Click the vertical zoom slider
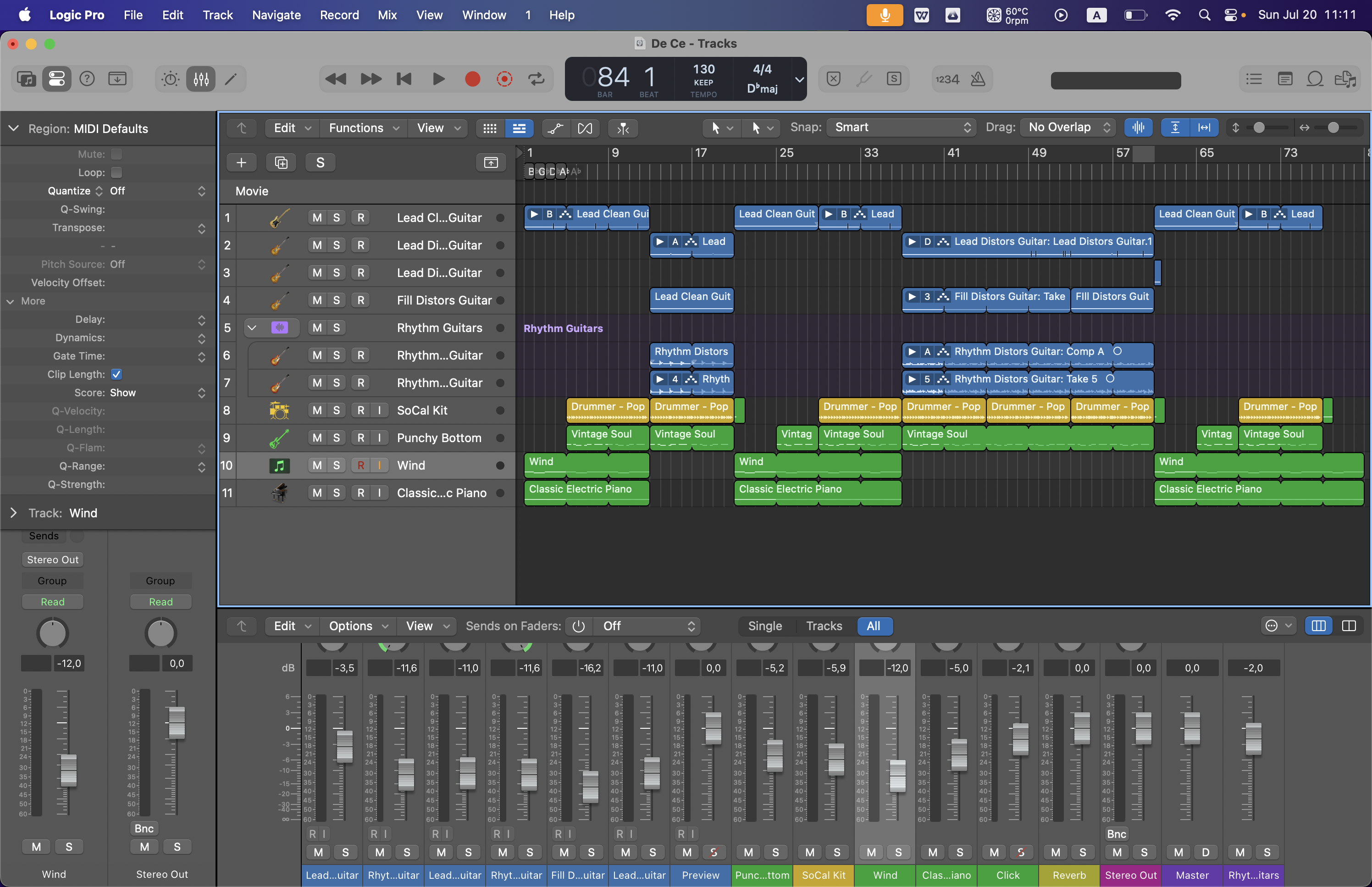The width and height of the screenshot is (1372, 887). pos(1266,128)
